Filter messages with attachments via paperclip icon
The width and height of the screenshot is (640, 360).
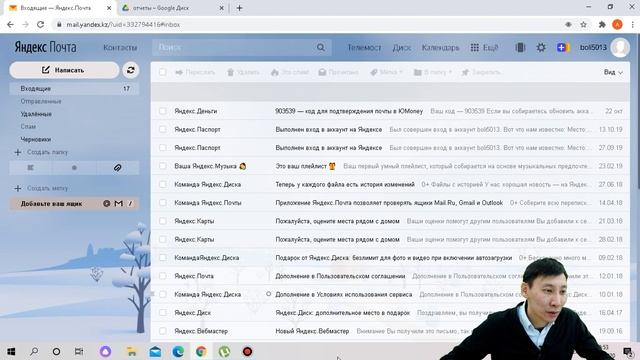pyautogui.click(x=117, y=168)
